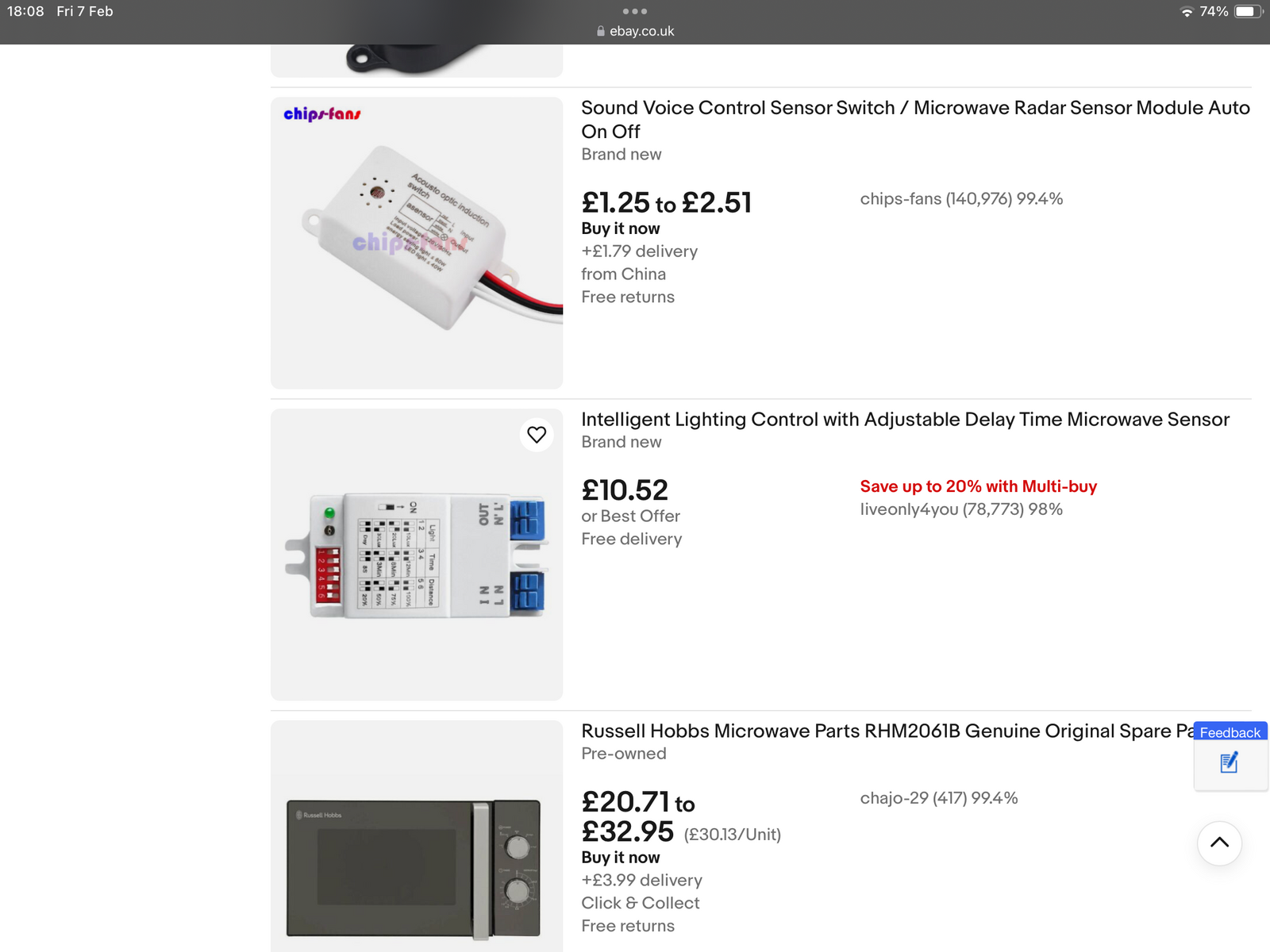Viewport: 1270px width, 952px height.
Task: Open Intelligent Lighting Control Microwave Sensor listing
Action: pyautogui.click(x=905, y=419)
